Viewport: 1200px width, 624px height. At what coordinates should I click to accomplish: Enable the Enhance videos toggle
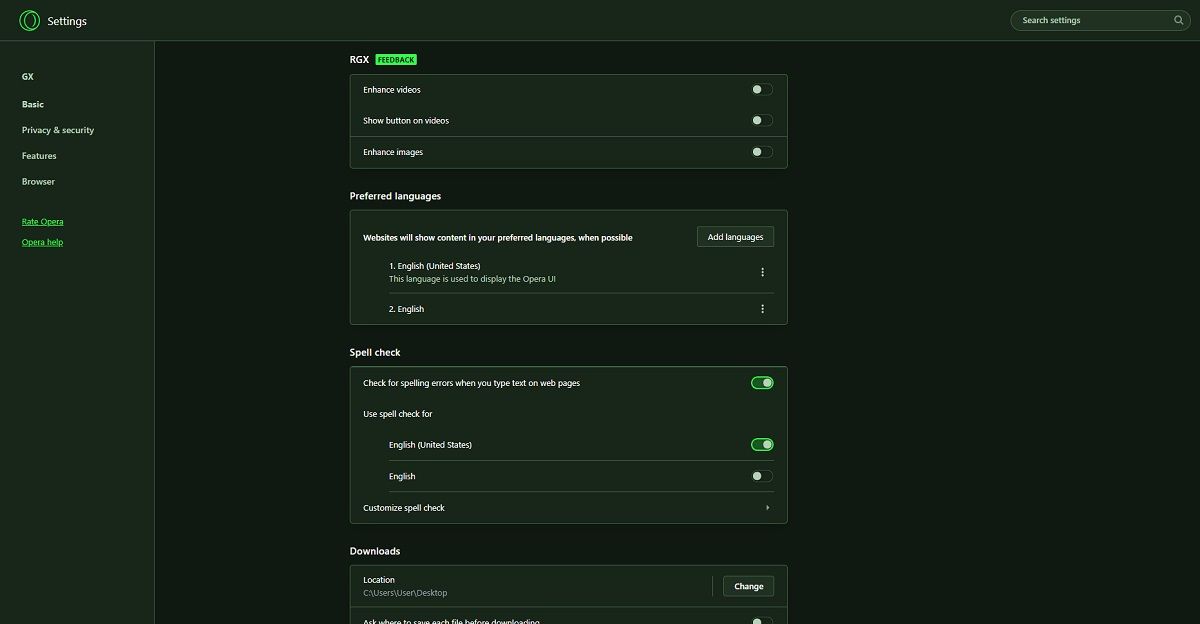pyautogui.click(x=761, y=89)
